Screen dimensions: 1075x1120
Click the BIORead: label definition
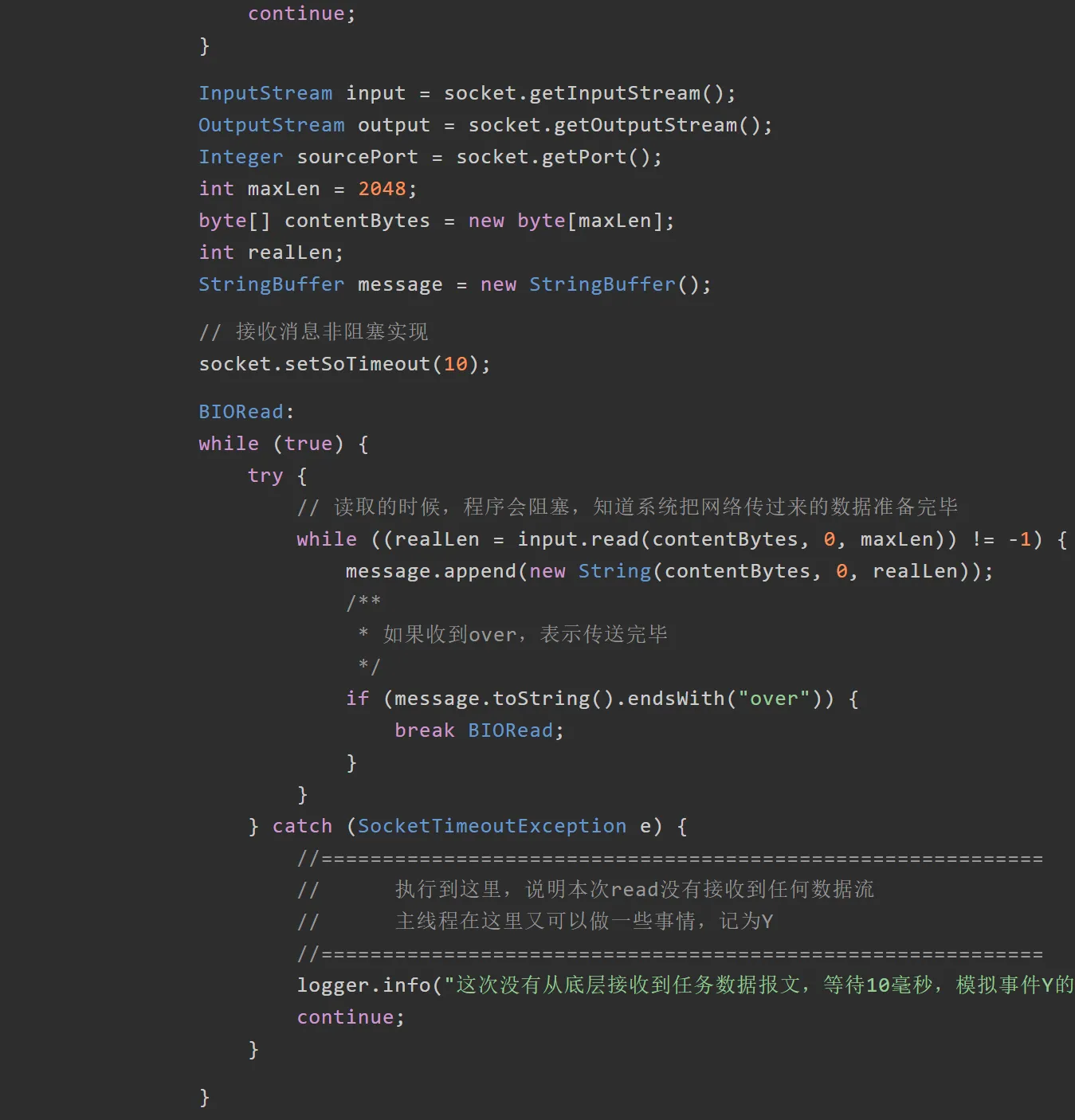pos(246,412)
